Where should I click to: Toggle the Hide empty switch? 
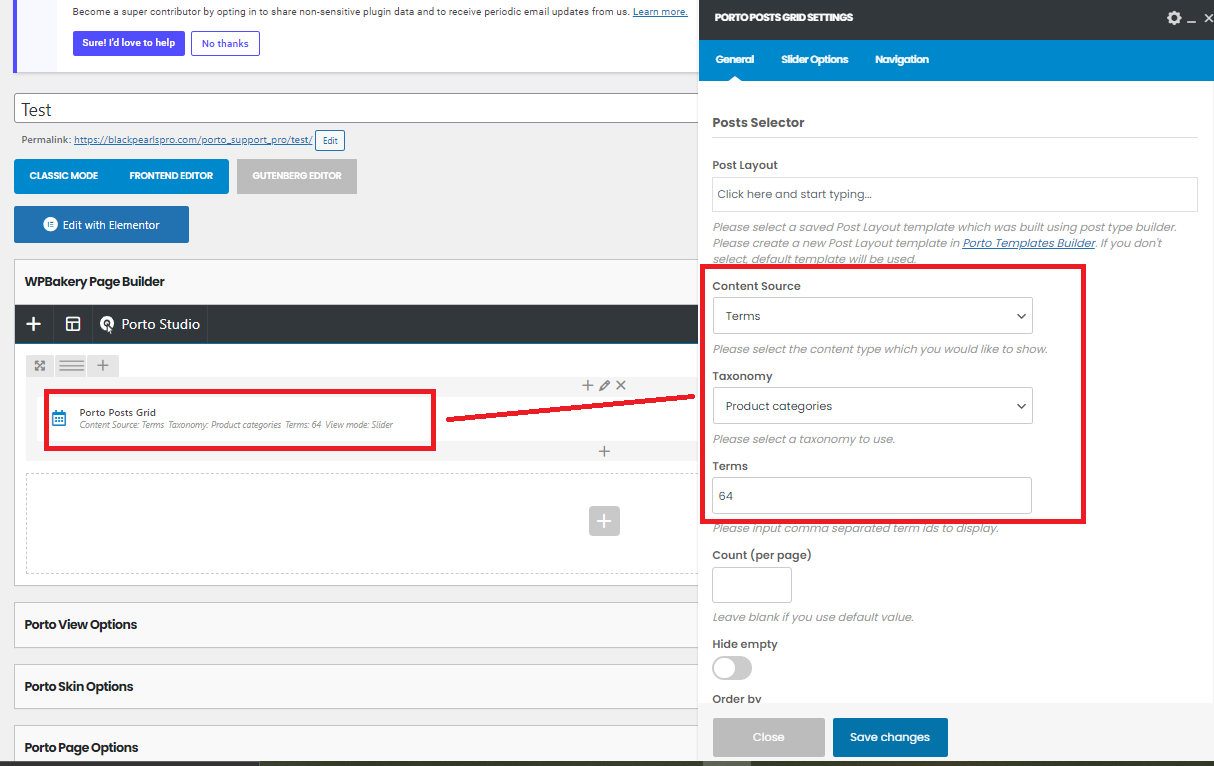(732, 668)
